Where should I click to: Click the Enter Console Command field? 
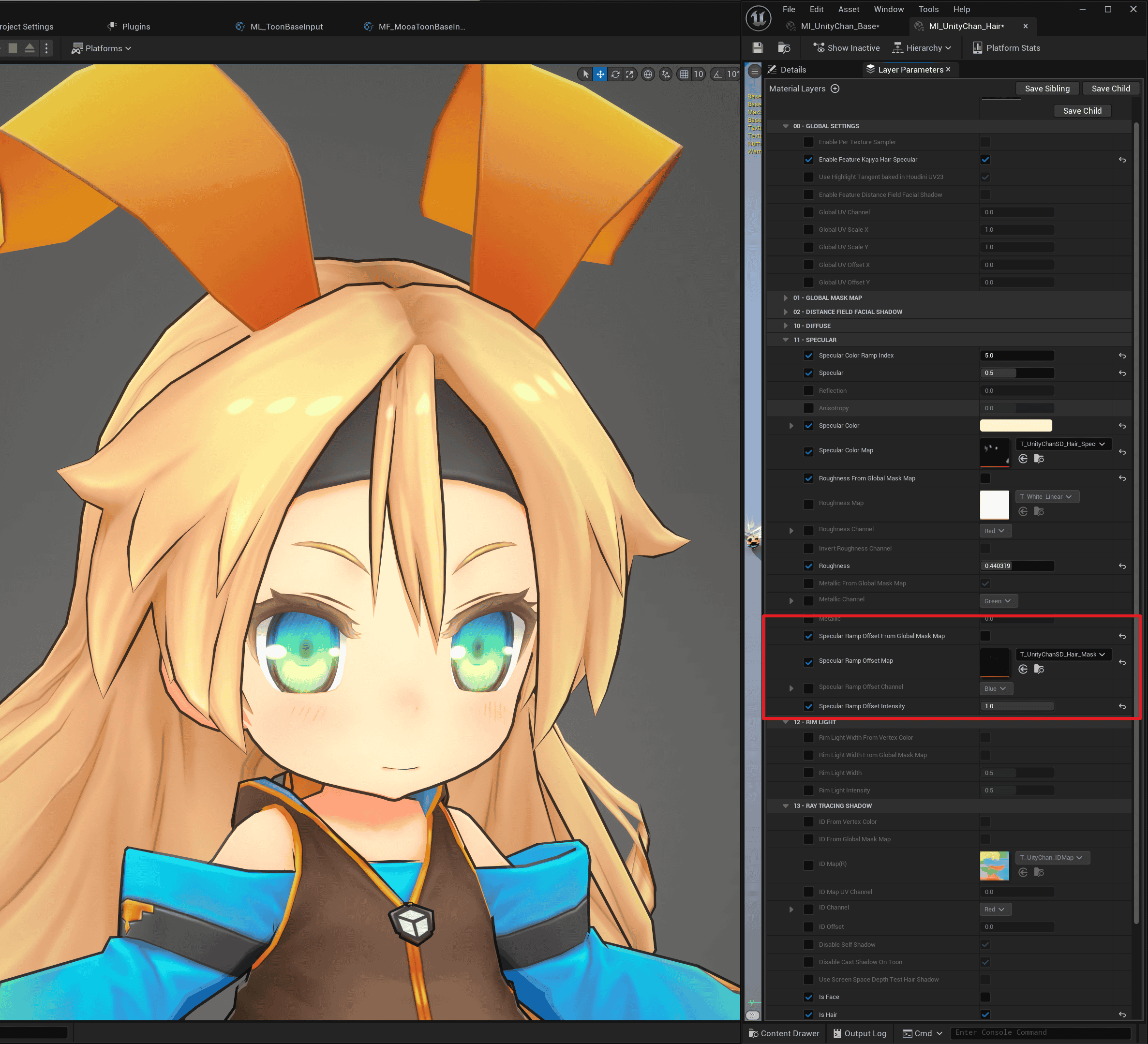click(x=1041, y=1032)
